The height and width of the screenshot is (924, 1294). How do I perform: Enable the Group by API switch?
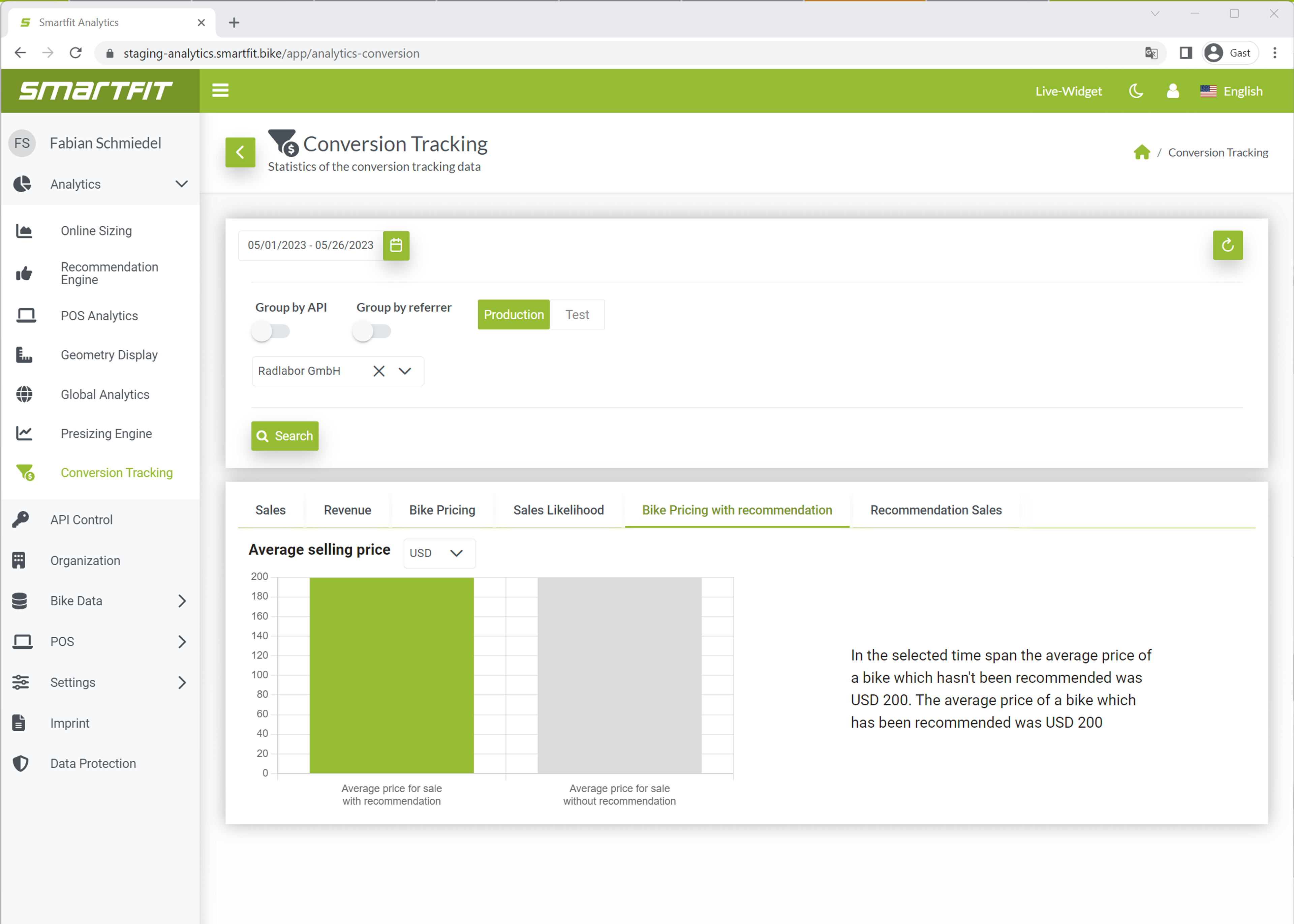coord(271,331)
